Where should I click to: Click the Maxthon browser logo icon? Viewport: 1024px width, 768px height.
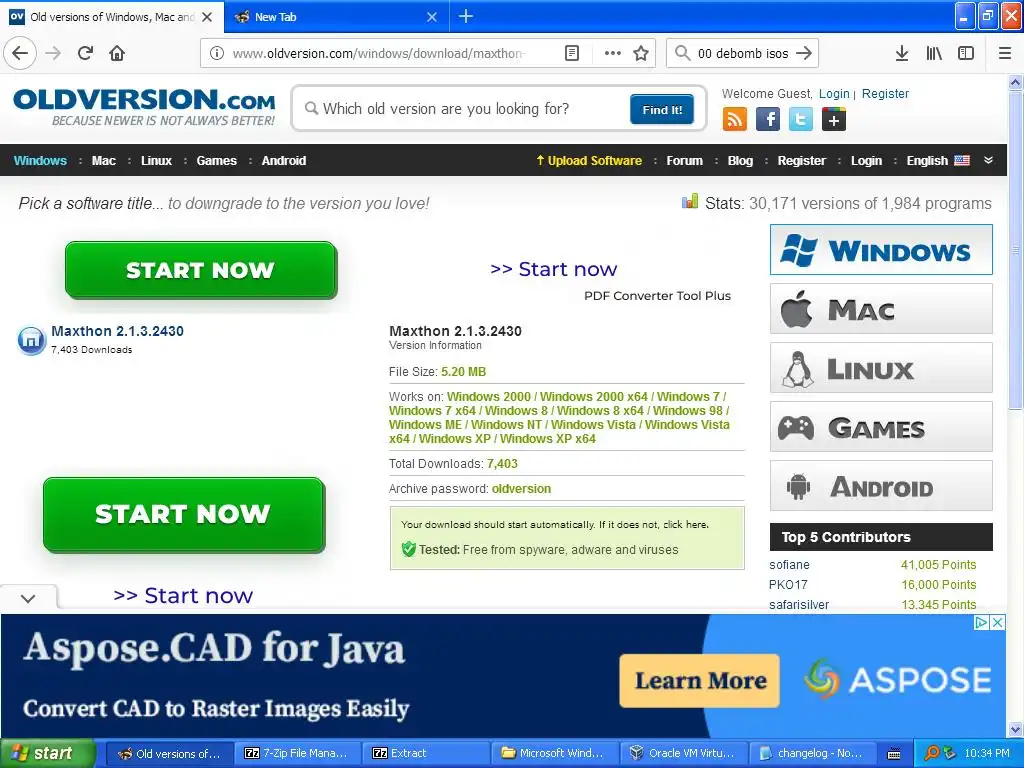pyautogui.click(x=31, y=340)
